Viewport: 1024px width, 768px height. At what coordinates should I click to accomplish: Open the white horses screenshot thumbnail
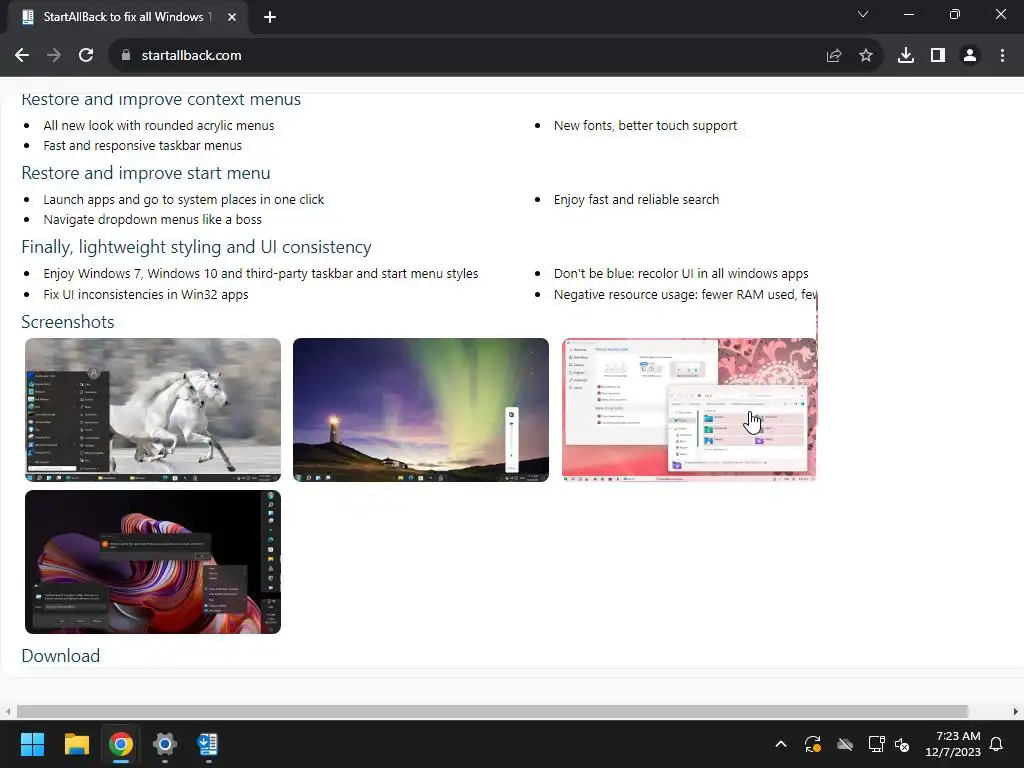point(153,410)
